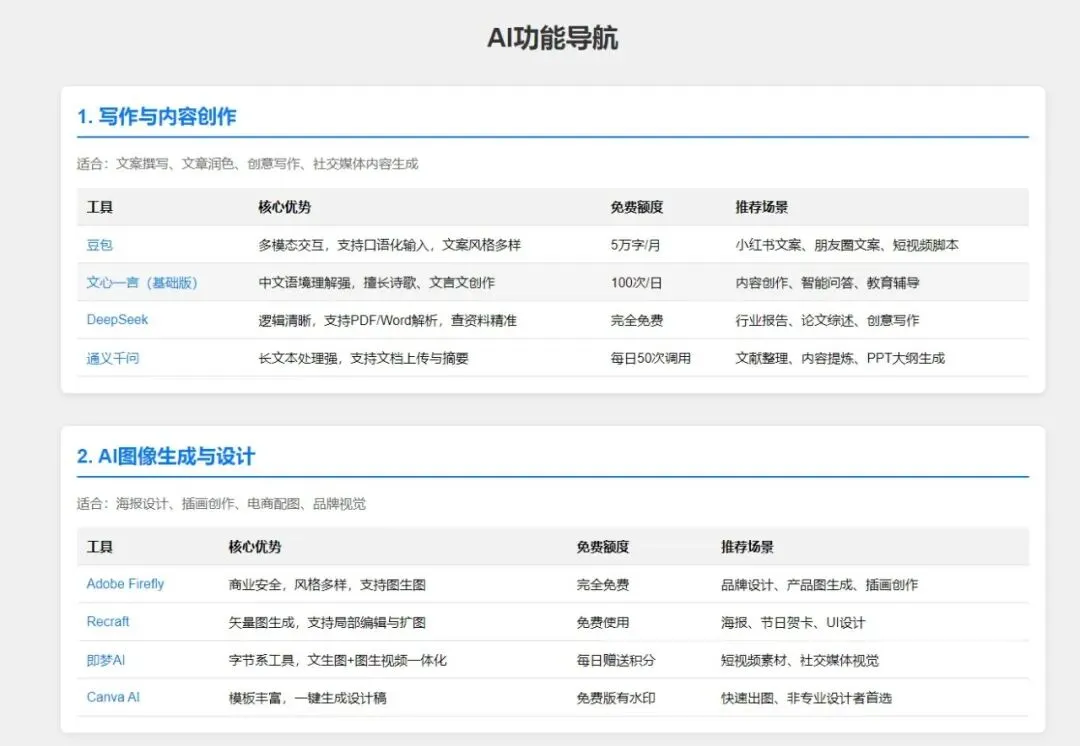Click 工具 header in image design table
Screen dimensions: 1080x746
click(100, 547)
